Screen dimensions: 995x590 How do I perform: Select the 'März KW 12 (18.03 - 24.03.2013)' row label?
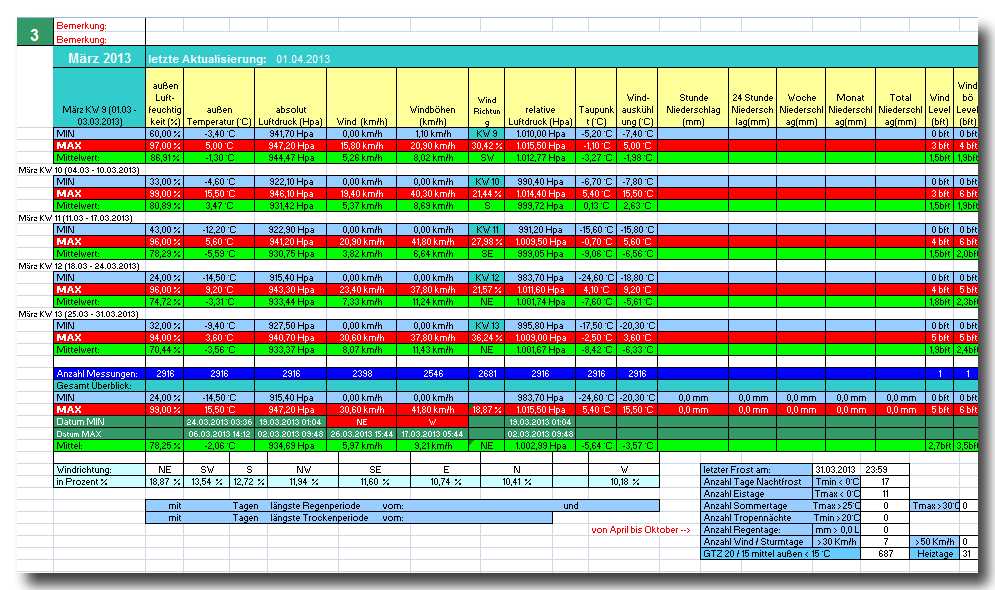79,266
